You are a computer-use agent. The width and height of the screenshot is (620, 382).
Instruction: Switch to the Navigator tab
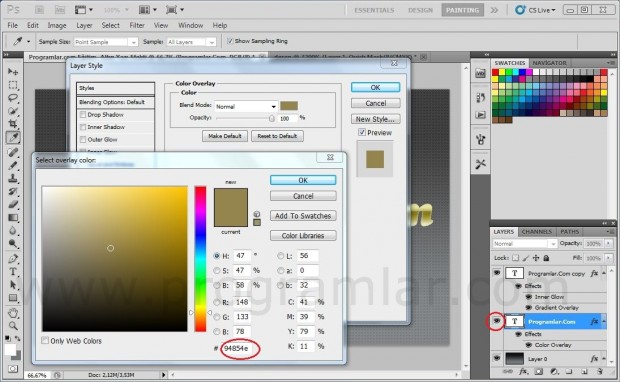tap(549, 63)
